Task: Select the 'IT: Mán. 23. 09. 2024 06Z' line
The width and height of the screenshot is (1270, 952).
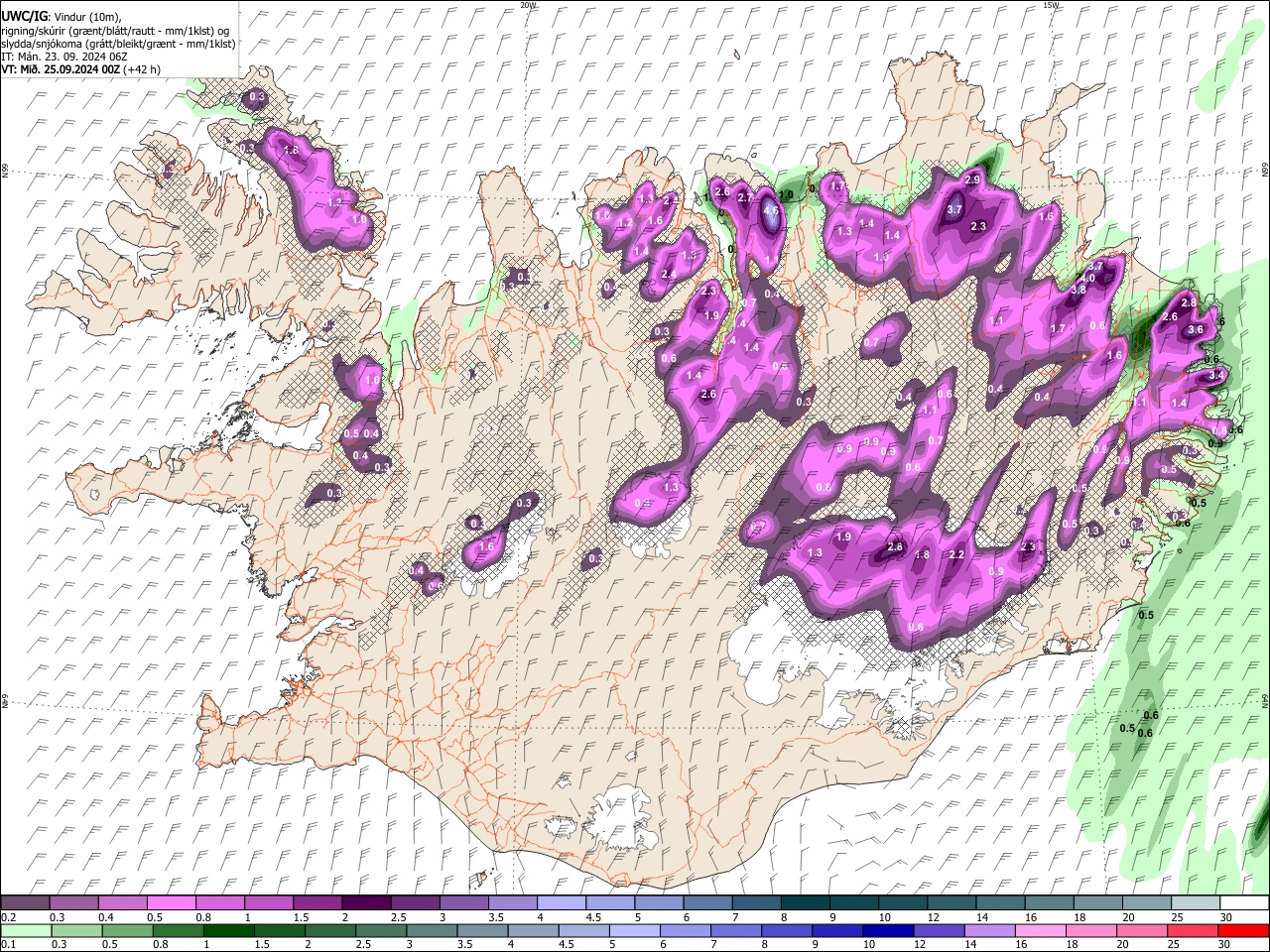Action: (63, 57)
